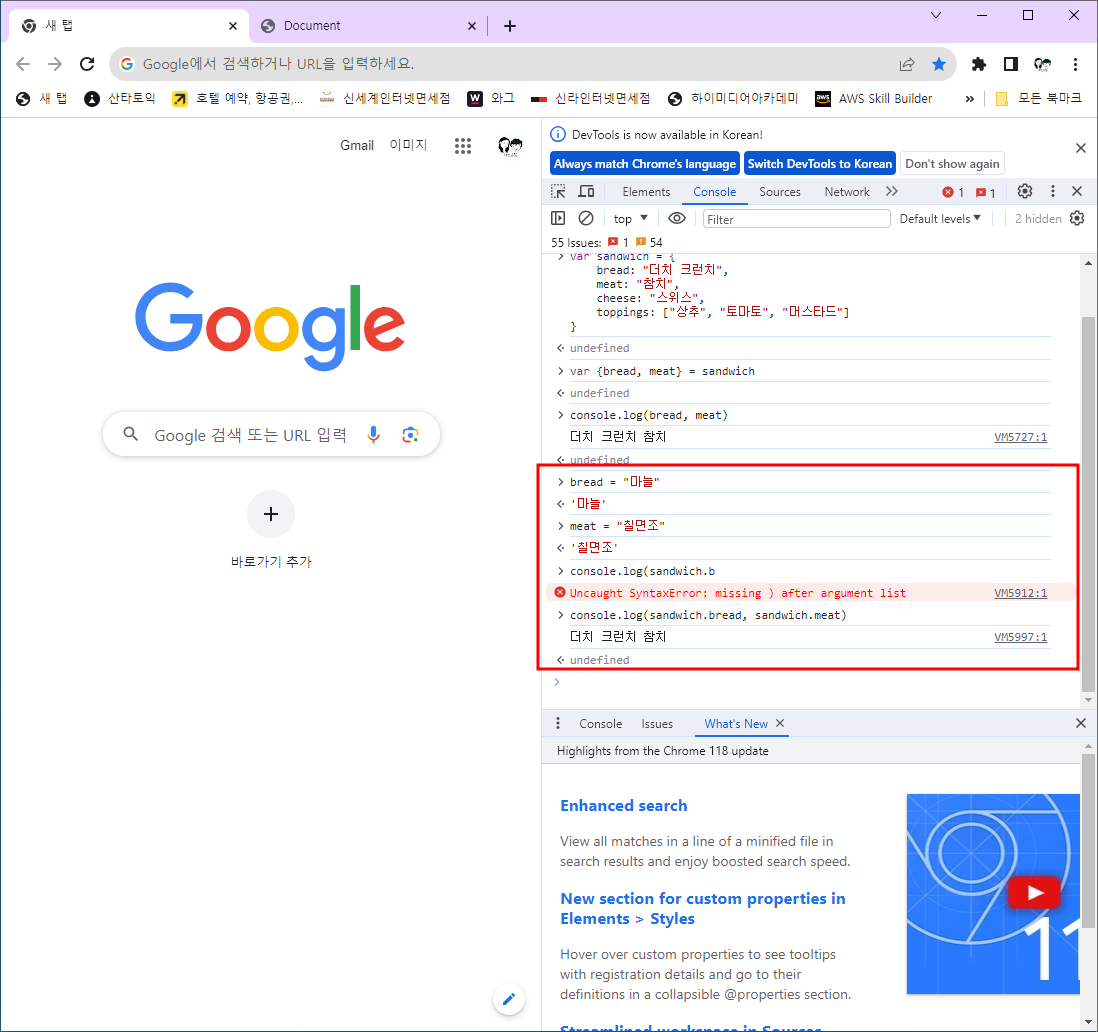Click the share page icon in address bar
Screen dimensions: 1098x1032
click(x=907, y=64)
